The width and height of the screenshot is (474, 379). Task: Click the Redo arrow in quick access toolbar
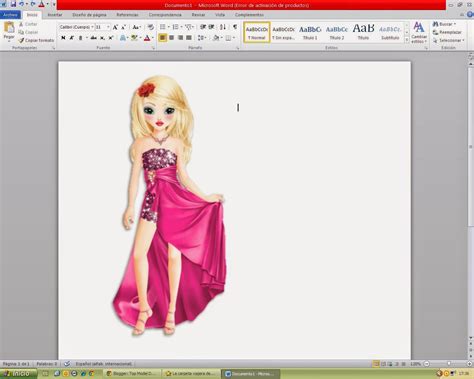[33, 4]
